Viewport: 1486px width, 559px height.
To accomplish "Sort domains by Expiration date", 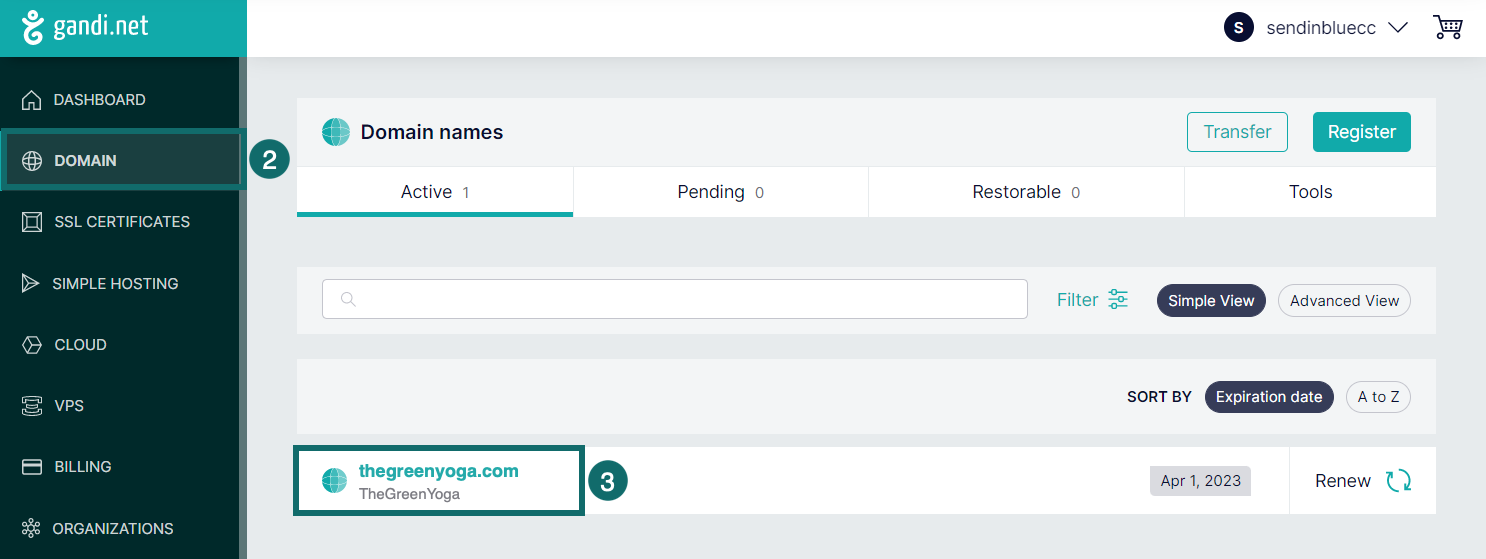I will (x=1269, y=397).
